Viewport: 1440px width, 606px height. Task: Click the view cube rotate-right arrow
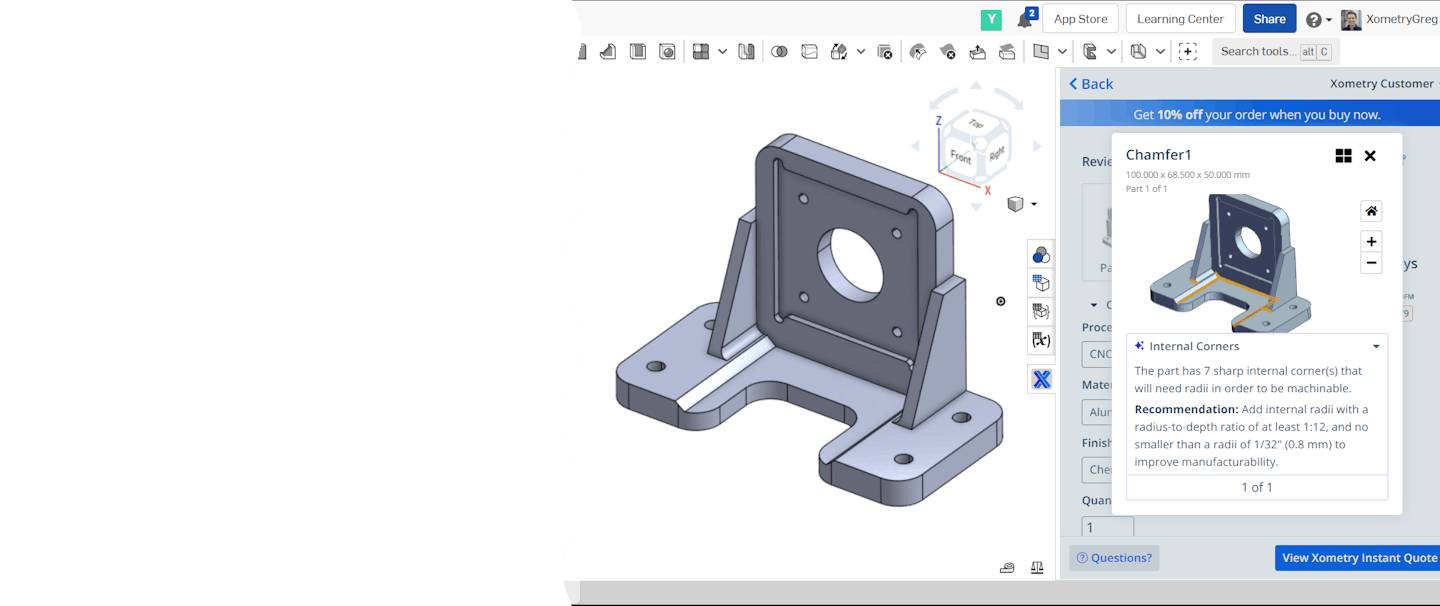point(1037,146)
